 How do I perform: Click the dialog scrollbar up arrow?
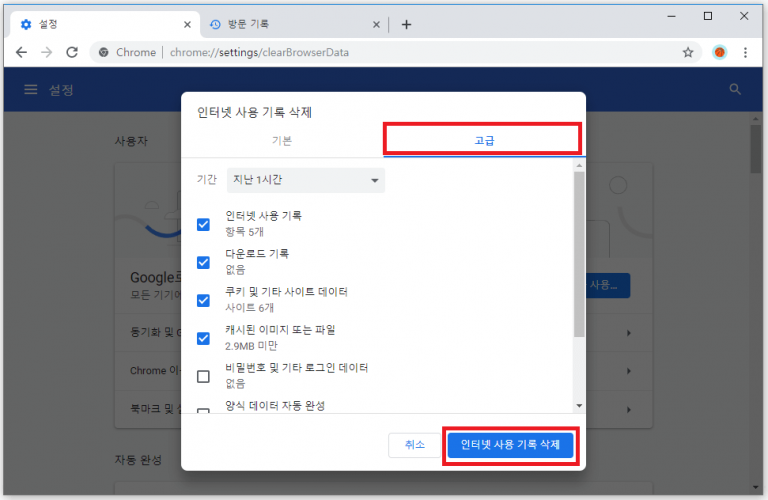(579, 166)
